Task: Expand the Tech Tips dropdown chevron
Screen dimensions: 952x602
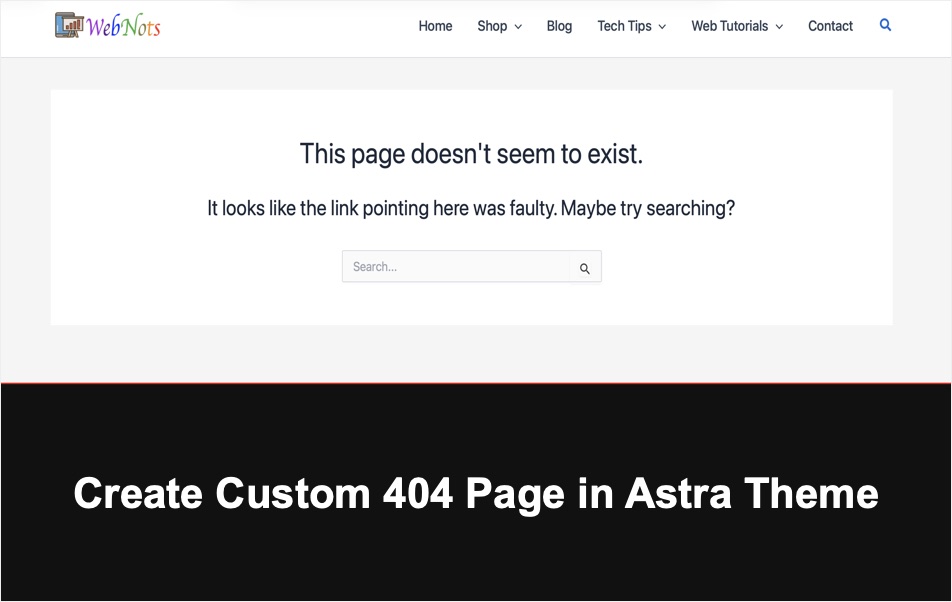Action: click(x=662, y=27)
